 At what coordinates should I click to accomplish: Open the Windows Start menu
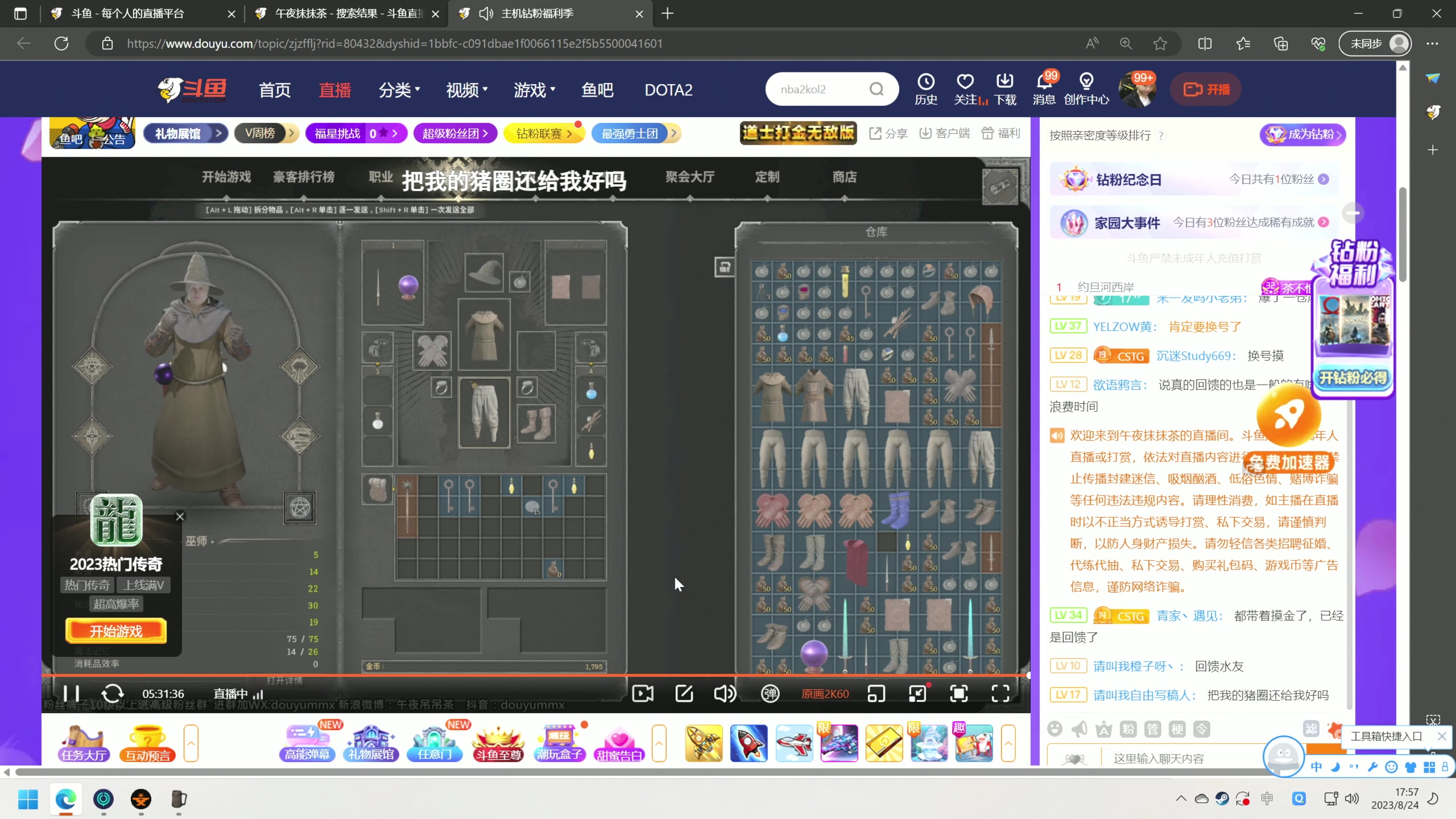28,799
